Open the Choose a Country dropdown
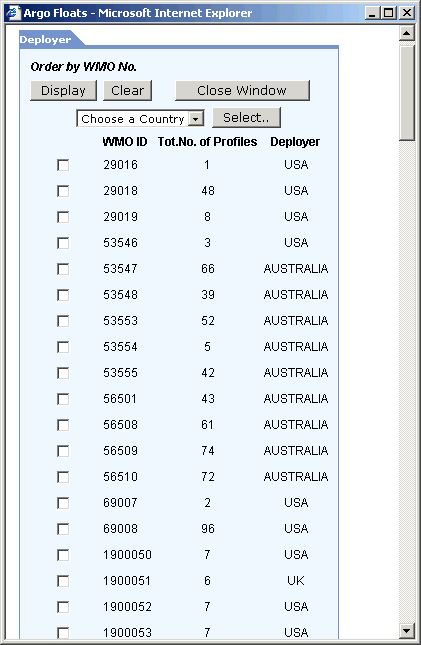This screenshot has width=421, height=645. (x=140, y=119)
